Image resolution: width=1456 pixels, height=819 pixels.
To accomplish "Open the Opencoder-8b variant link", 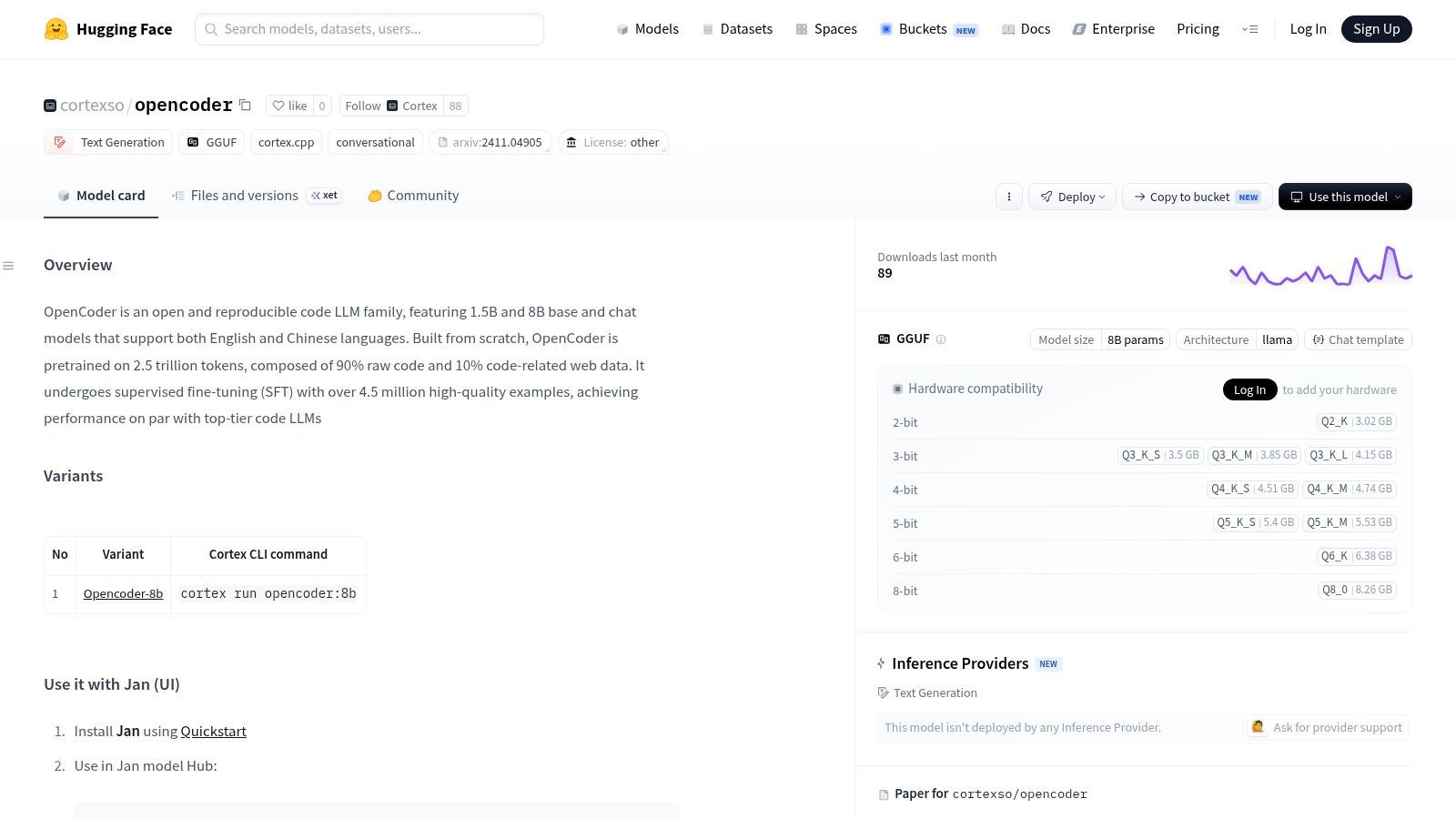I will [123, 594].
